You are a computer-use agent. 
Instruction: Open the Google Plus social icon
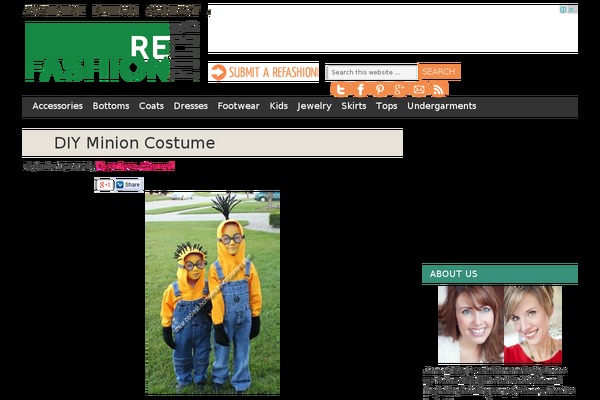click(x=399, y=90)
